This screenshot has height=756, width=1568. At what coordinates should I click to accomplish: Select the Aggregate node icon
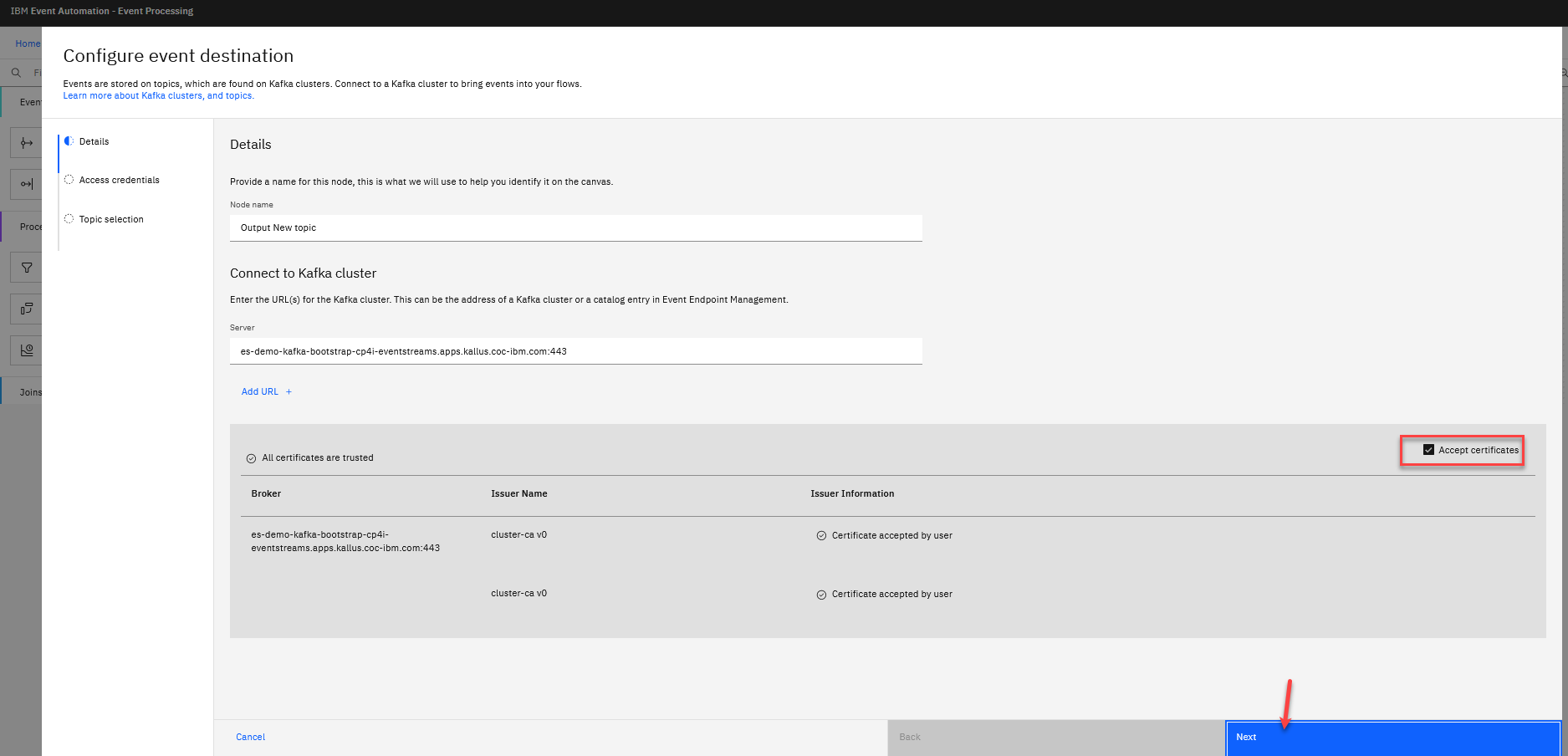[27, 350]
